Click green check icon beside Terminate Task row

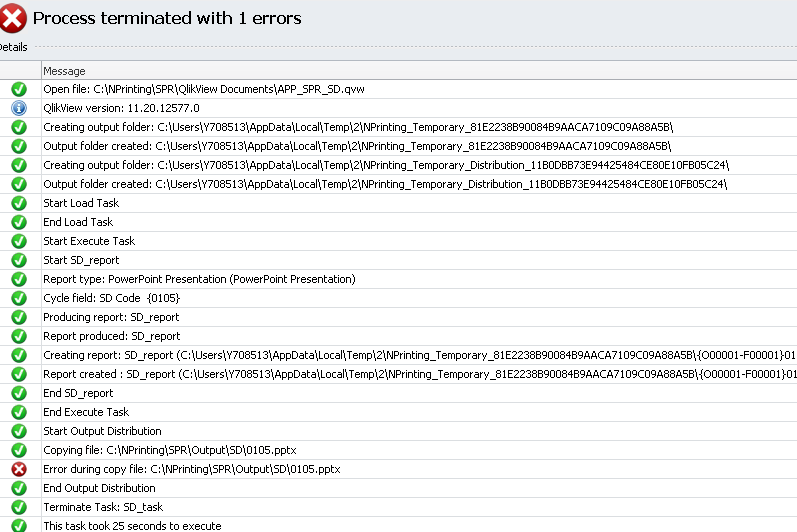point(19,507)
